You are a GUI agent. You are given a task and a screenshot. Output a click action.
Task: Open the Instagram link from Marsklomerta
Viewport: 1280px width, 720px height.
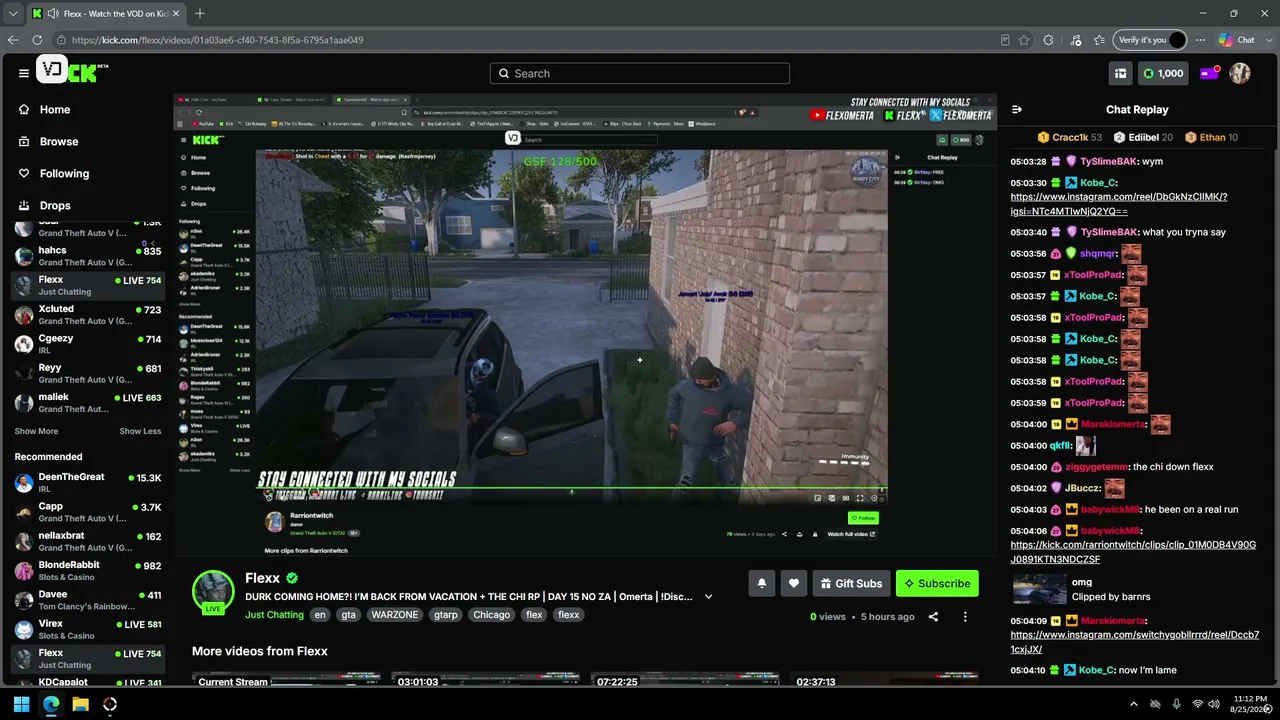(1135, 642)
